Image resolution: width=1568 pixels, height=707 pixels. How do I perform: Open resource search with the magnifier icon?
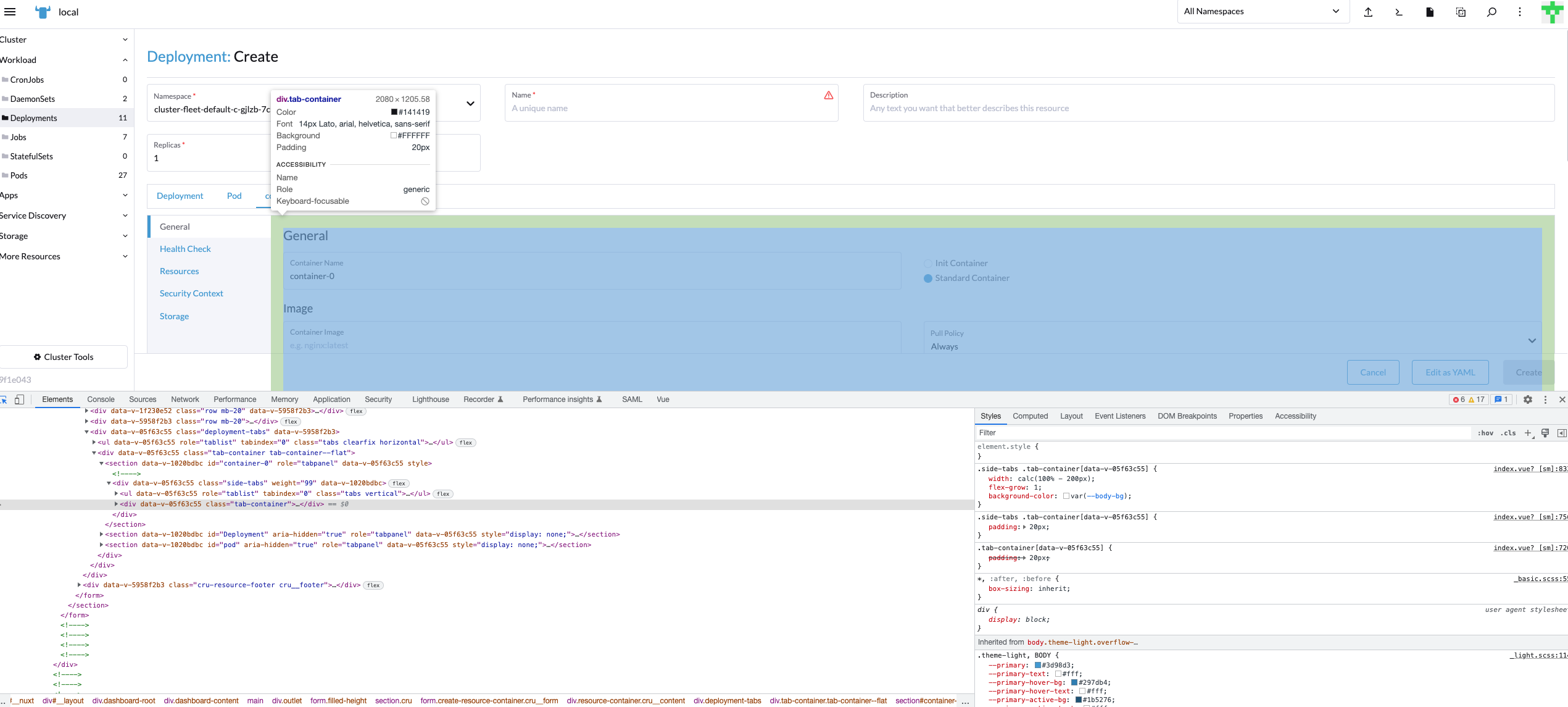tap(1491, 12)
